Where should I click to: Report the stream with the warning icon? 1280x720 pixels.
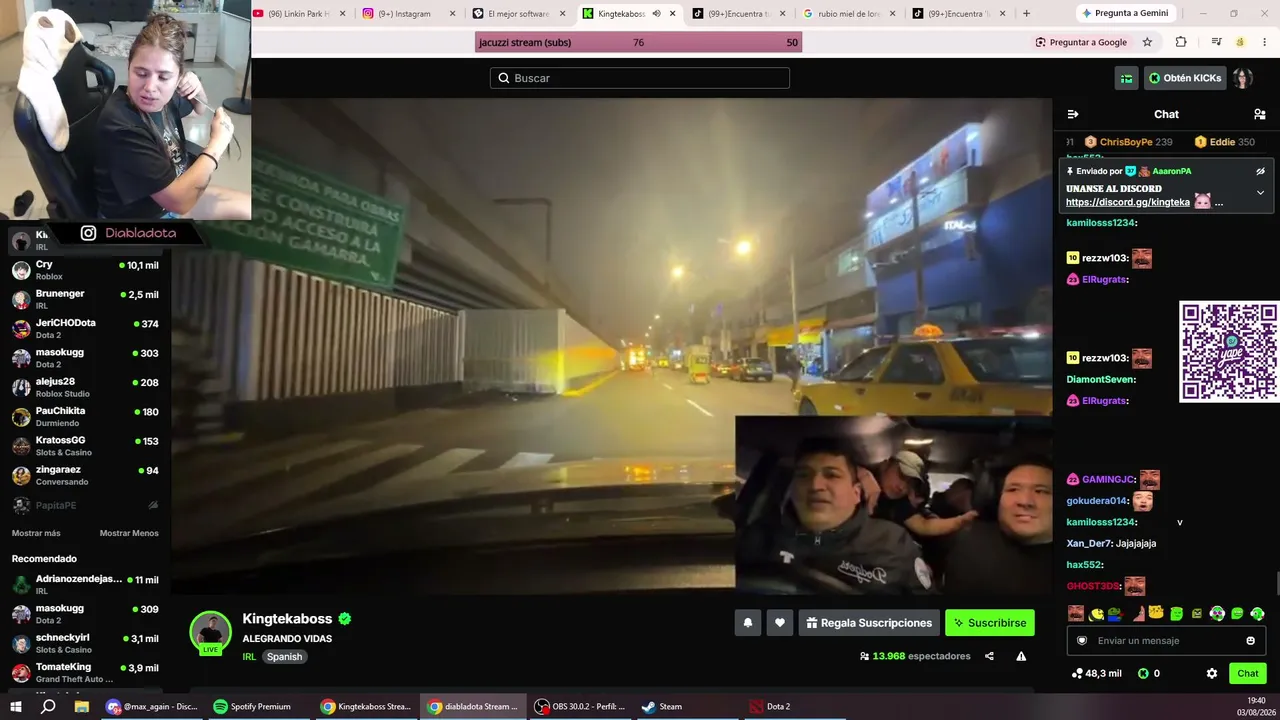click(x=1021, y=656)
